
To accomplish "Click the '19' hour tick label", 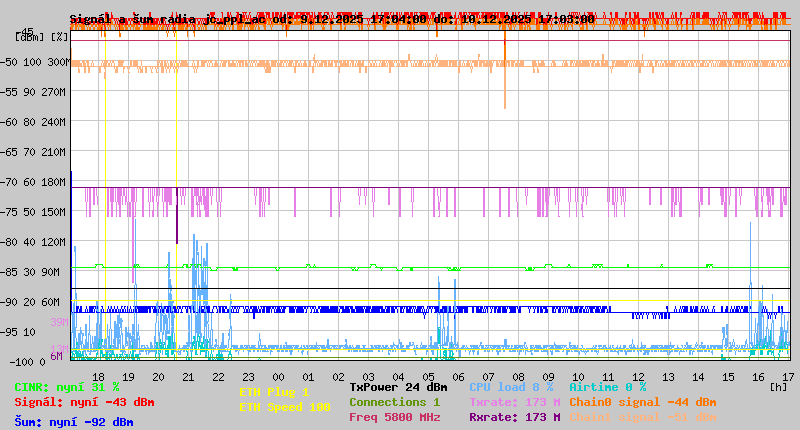I will click(x=129, y=377).
